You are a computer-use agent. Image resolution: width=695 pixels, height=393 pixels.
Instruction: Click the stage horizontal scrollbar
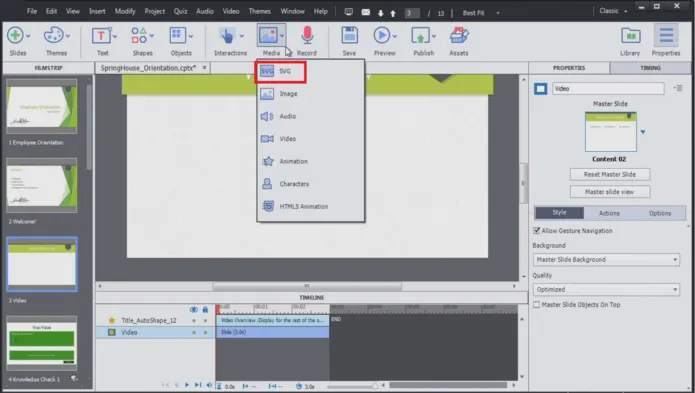coord(307,286)
